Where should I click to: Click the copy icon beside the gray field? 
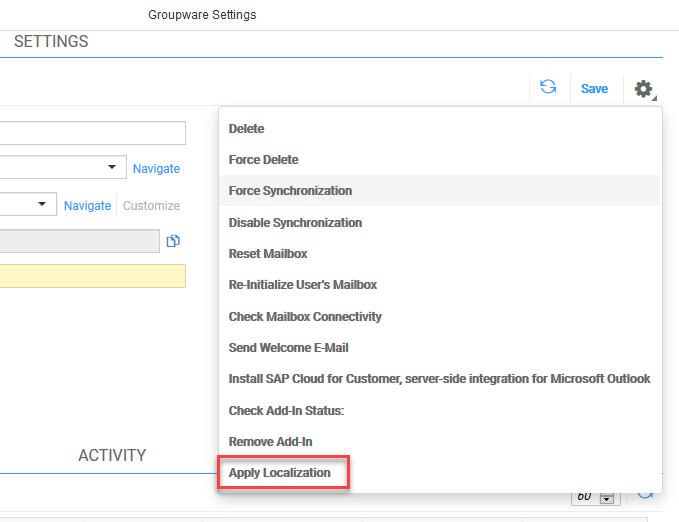tap(173, 241)
